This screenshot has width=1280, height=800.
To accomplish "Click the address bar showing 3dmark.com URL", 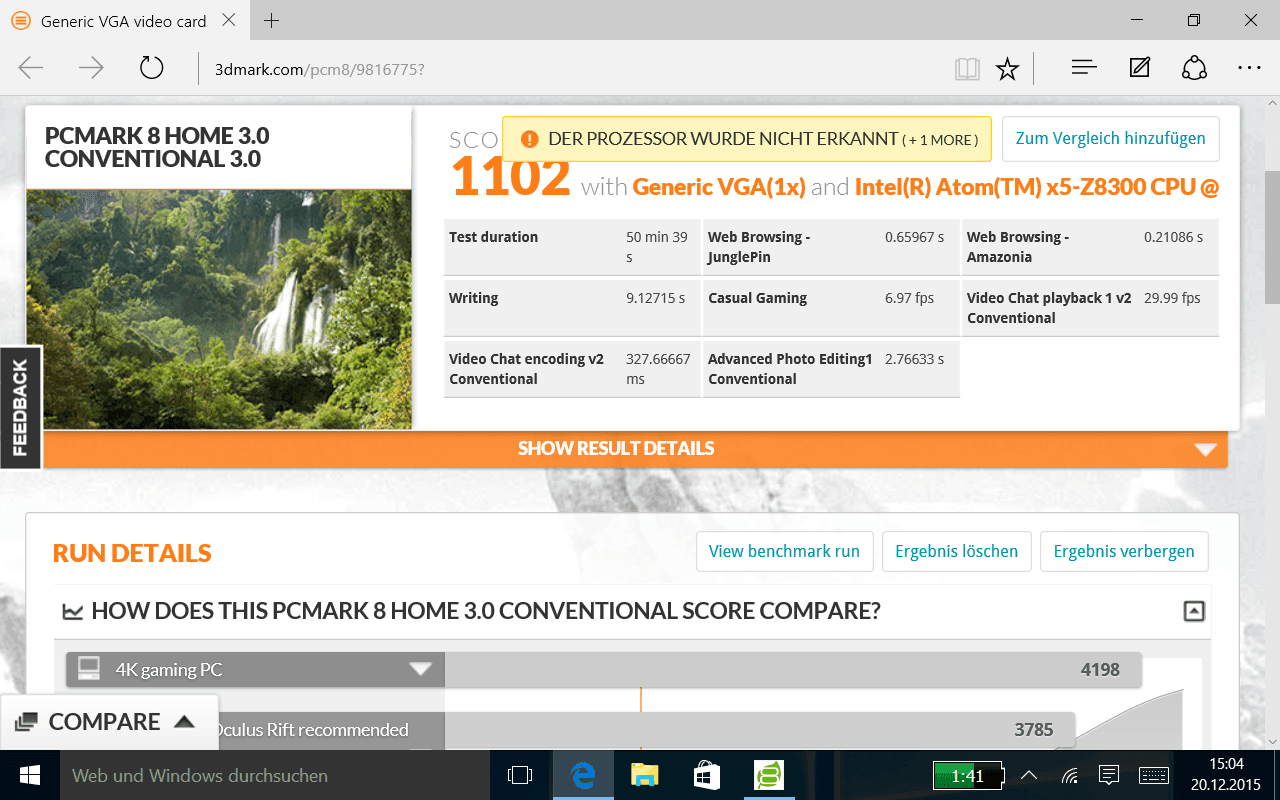I will click(x=570, y=69).
